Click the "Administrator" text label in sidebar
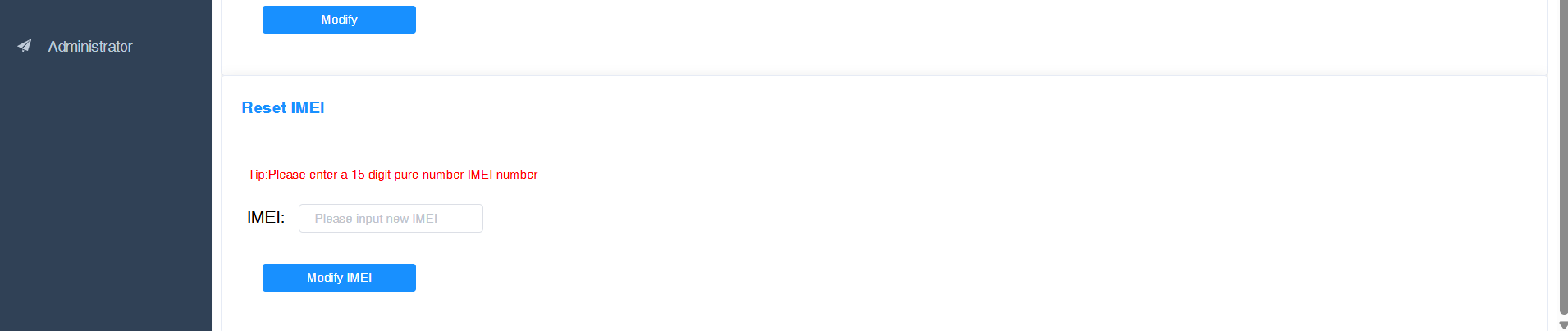 point(90,47)
